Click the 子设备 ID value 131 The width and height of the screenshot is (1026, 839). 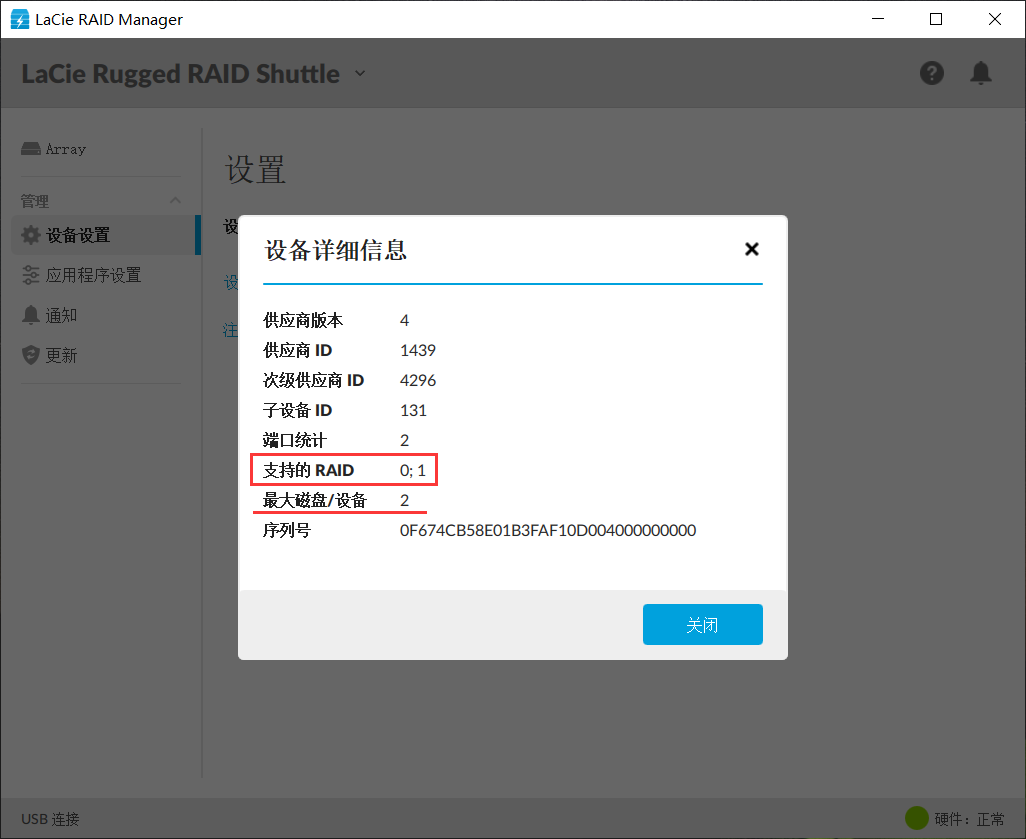[413, 410]
